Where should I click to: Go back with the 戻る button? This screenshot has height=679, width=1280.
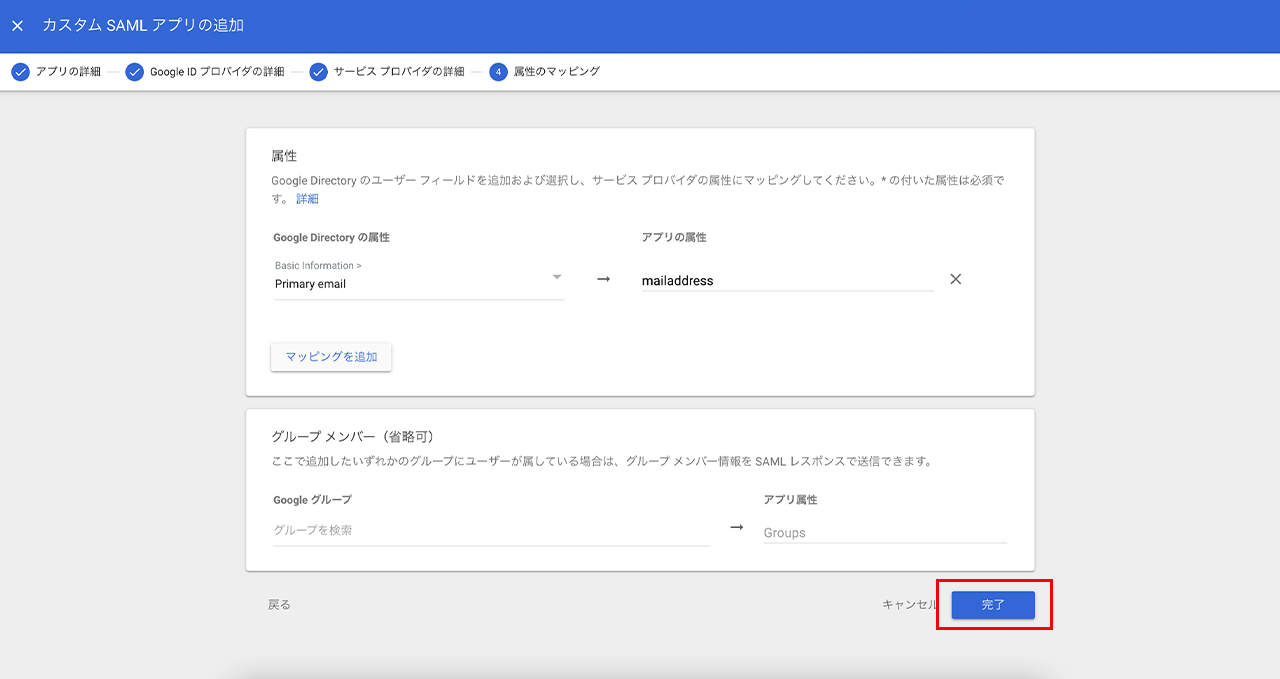tap(279, 605)
